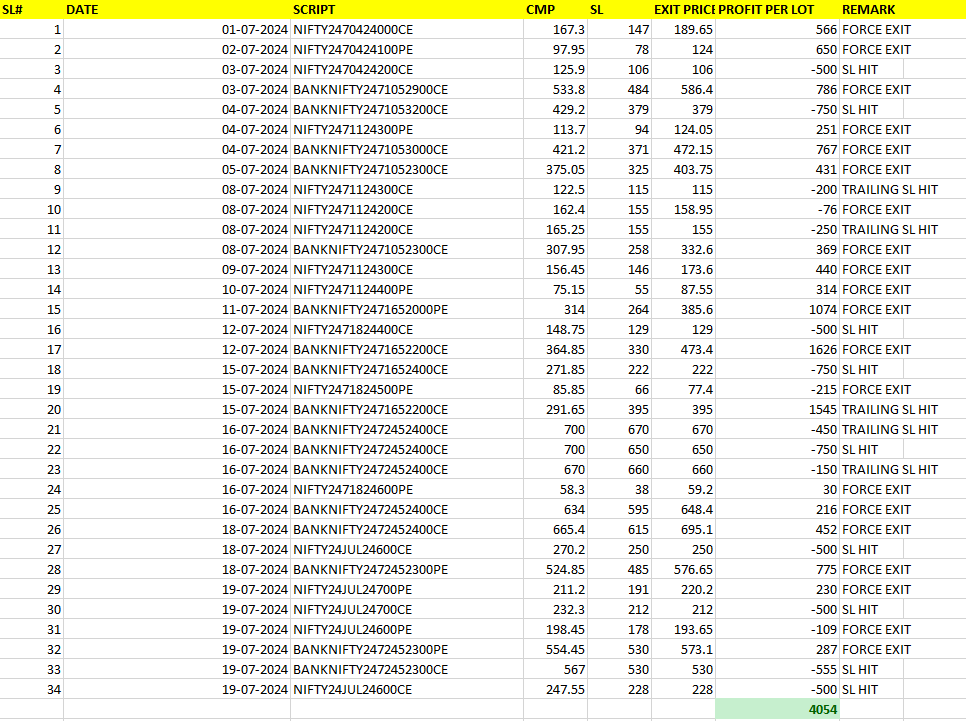Click script cell NIFTY24JUL24600PE

tap(407, 630)
